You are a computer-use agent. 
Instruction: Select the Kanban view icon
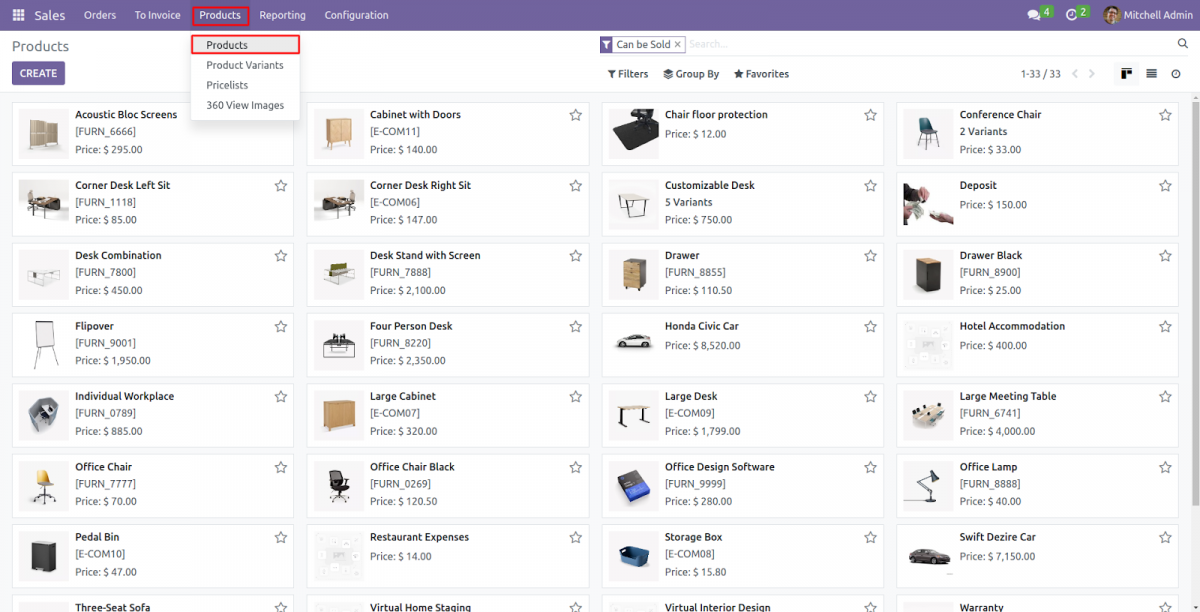coord(1128,74)
